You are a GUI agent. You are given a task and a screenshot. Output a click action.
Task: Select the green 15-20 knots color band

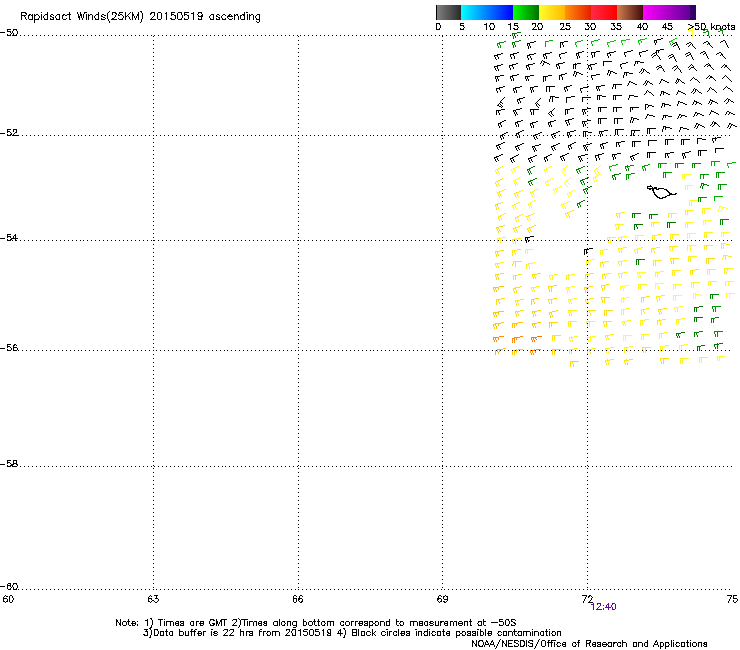[x=526, y=12]
